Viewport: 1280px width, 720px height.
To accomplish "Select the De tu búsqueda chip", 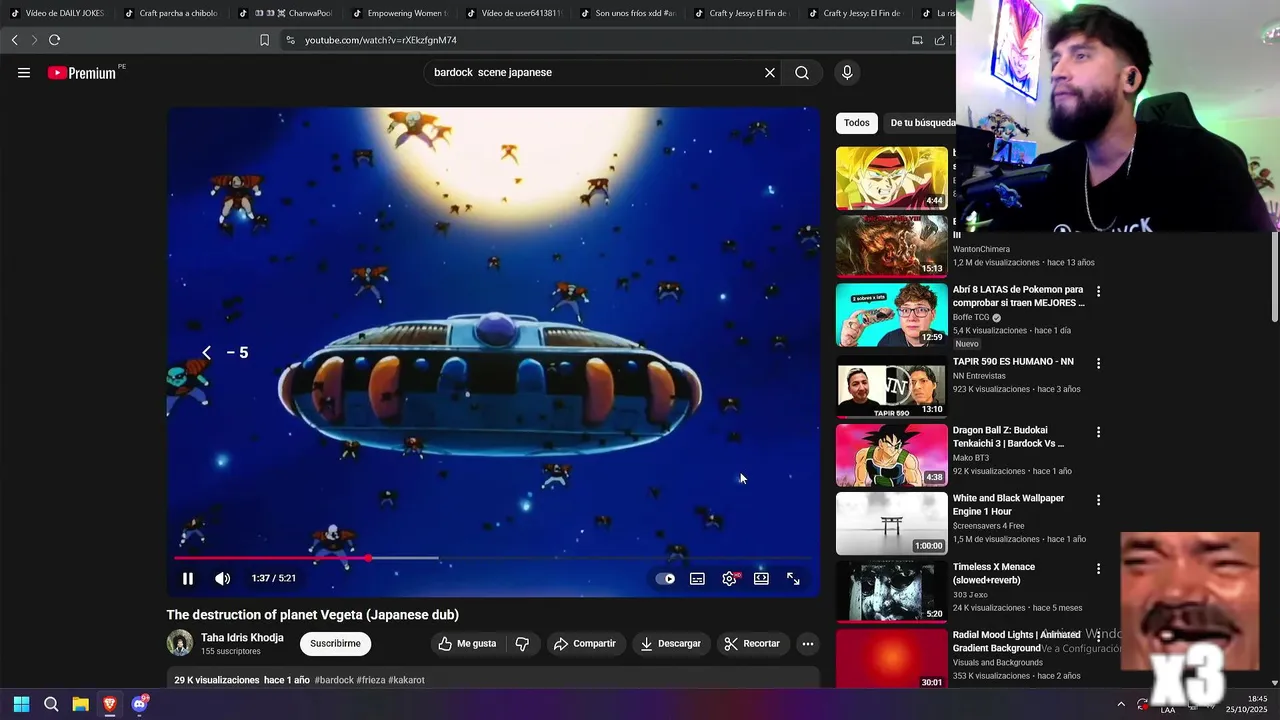I will (x=921, y=123).
